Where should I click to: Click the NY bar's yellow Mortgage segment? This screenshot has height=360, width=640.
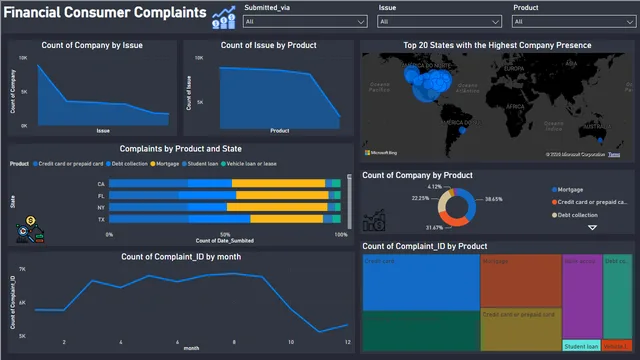(x=277, y=207)
